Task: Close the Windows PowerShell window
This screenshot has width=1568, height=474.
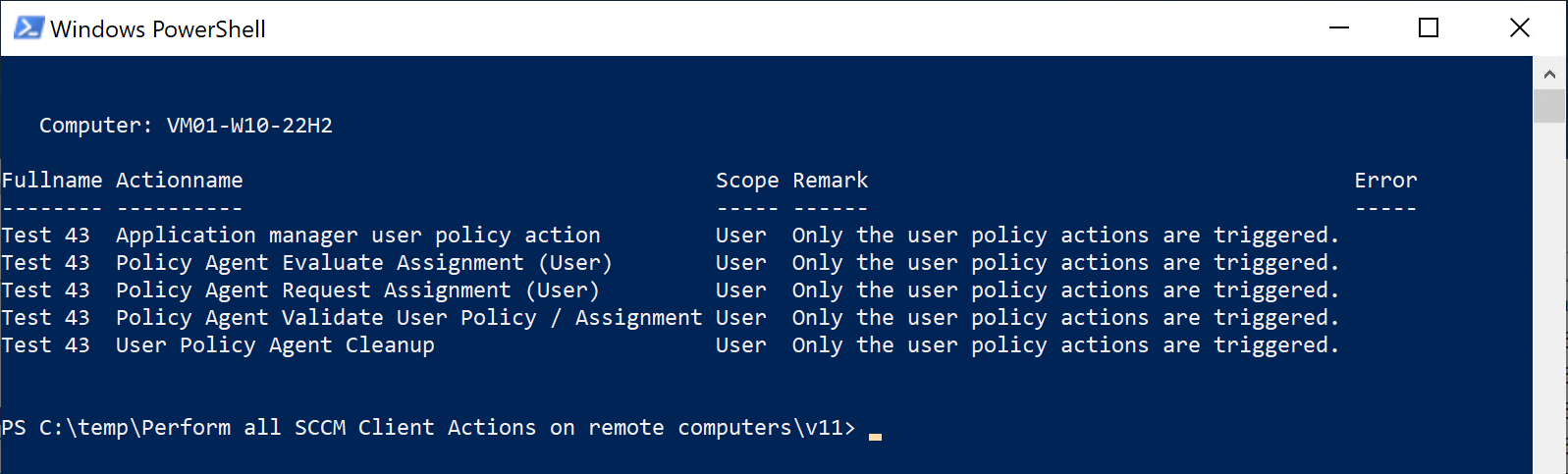Action: pos(1519,28)
